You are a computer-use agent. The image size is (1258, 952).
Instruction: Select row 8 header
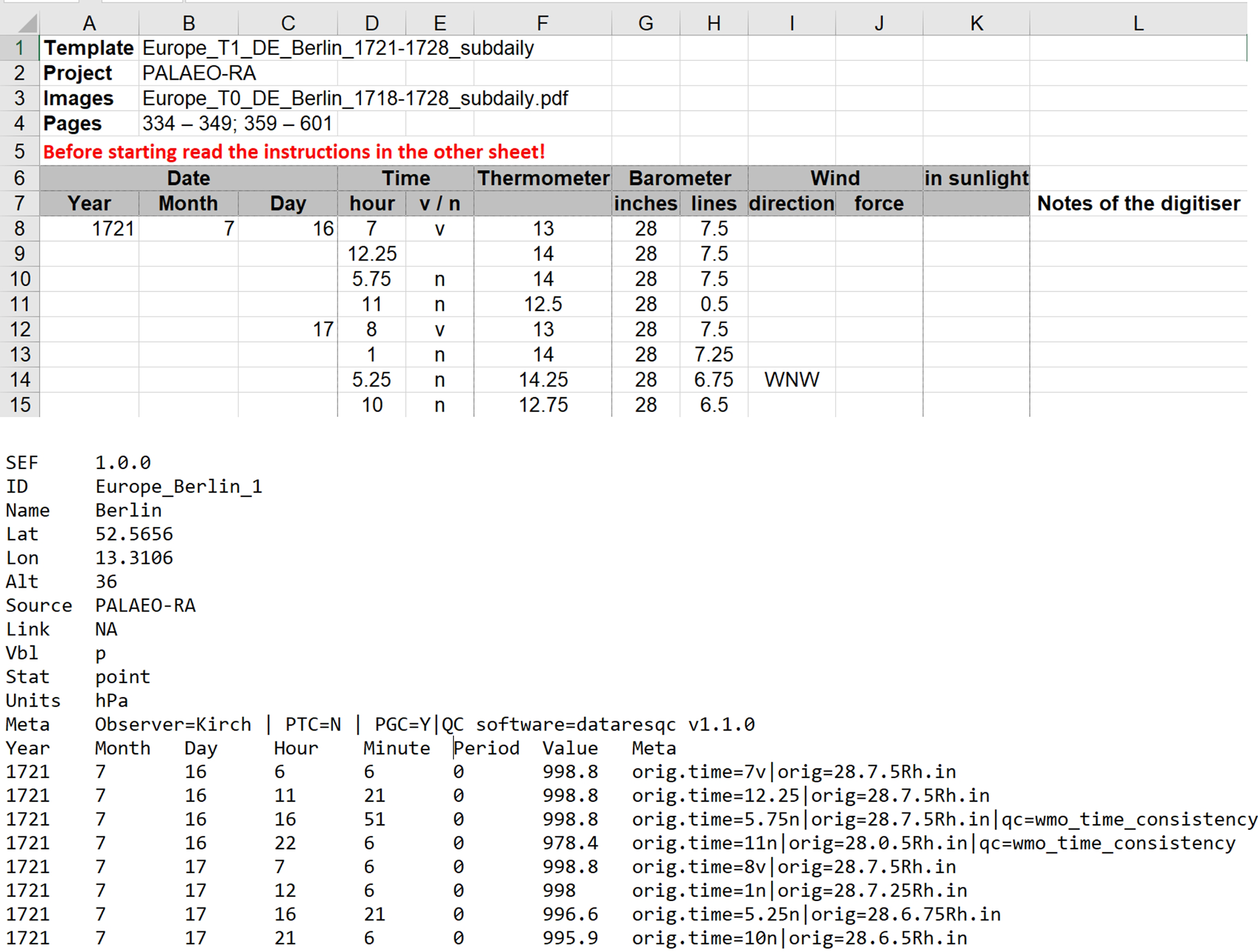19,229
